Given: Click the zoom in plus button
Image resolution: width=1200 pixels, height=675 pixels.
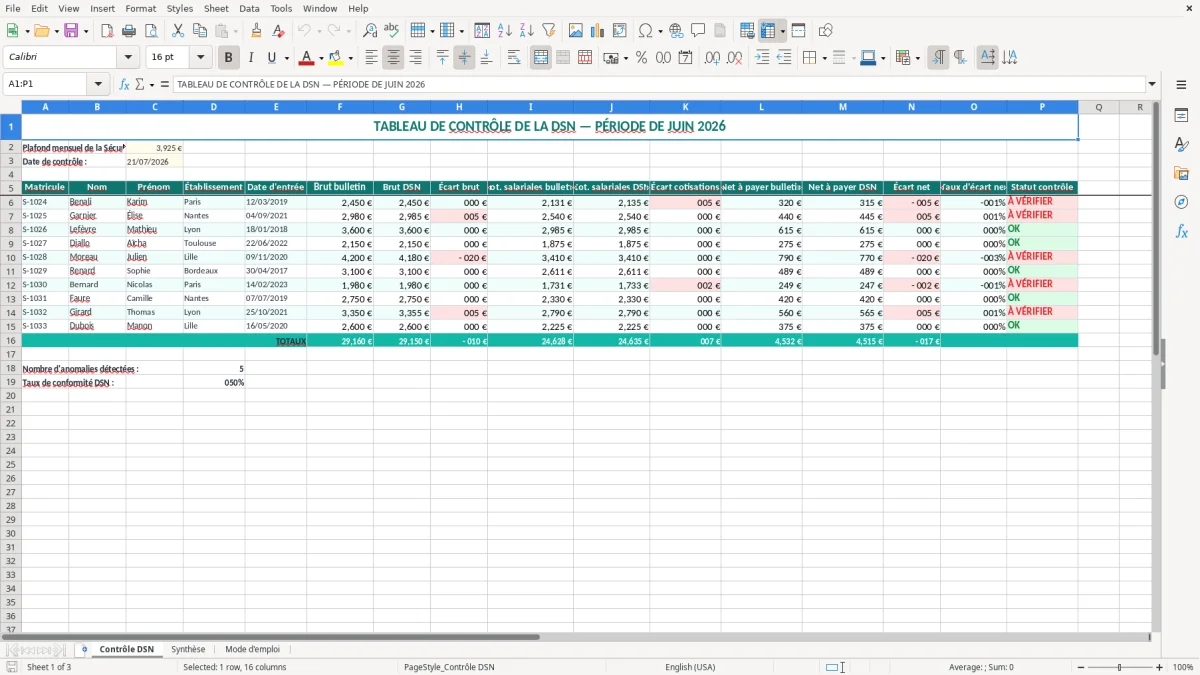Looking at the screenshot, I should tap(1160, 667).
